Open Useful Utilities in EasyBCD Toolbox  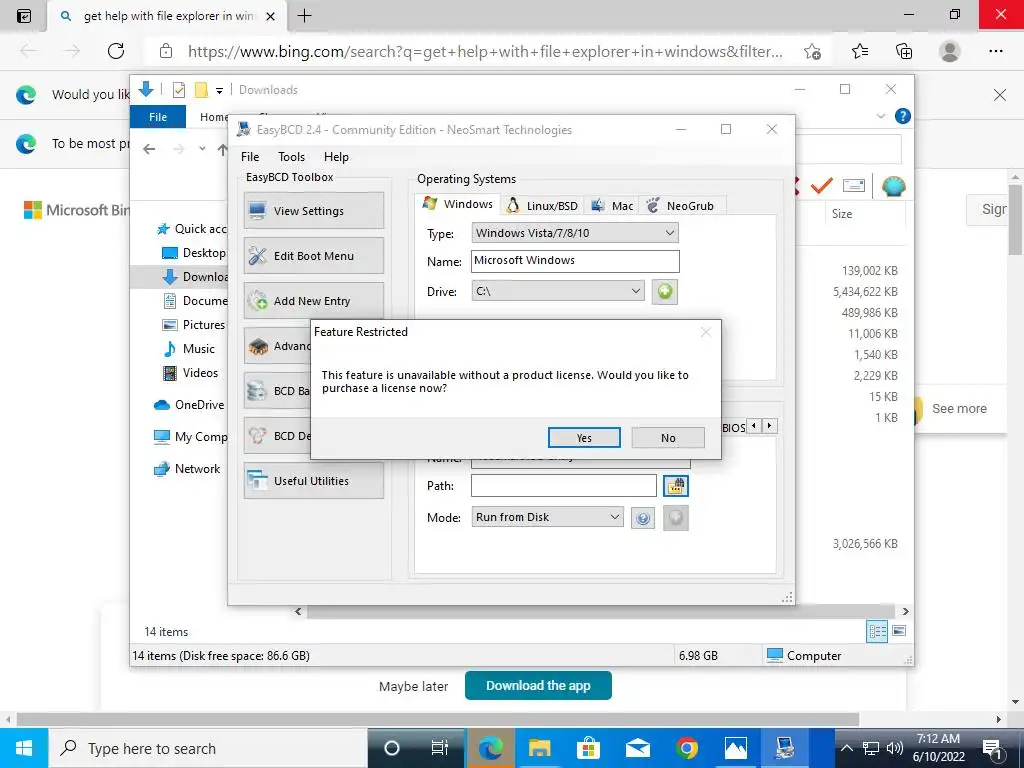(x=313, y=481)
